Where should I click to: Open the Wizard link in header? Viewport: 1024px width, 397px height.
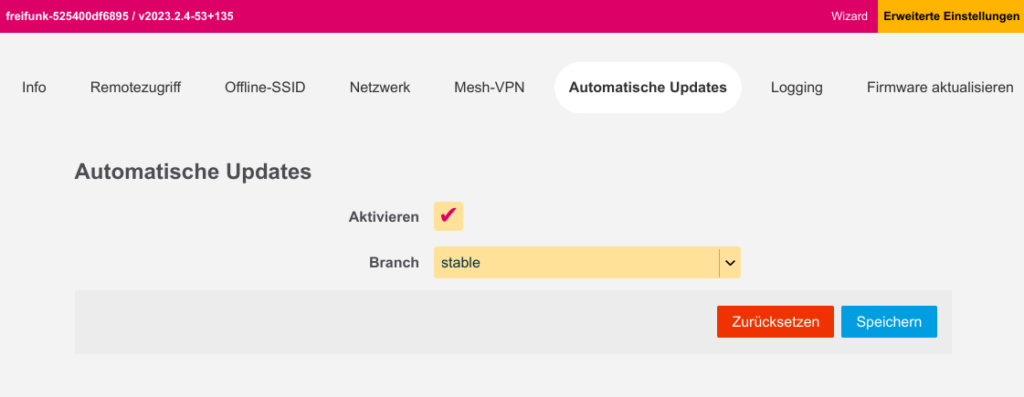pos(849,16)
